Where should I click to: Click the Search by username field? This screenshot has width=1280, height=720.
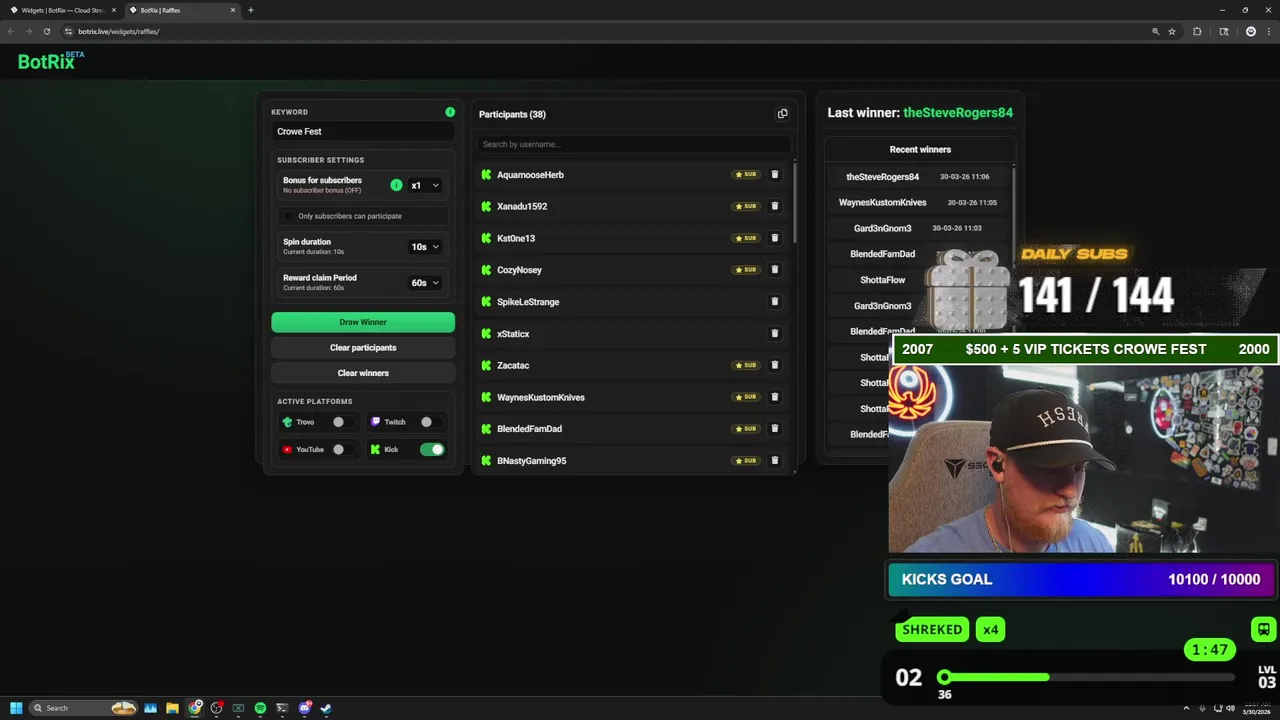click(632, 144)
